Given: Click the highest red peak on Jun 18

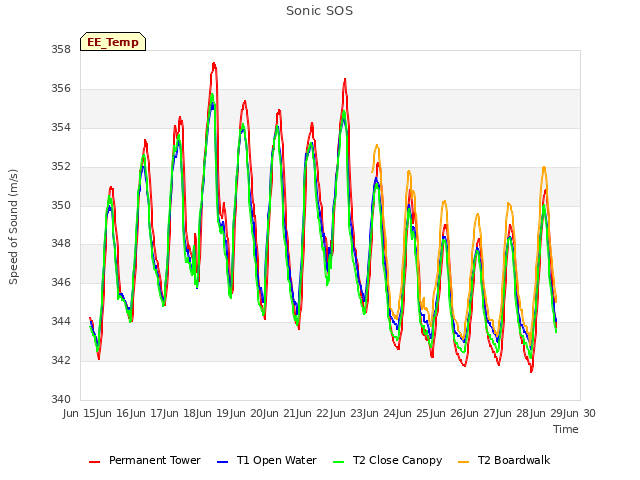Looking at the screenshot, I should (x=214, y=64).
